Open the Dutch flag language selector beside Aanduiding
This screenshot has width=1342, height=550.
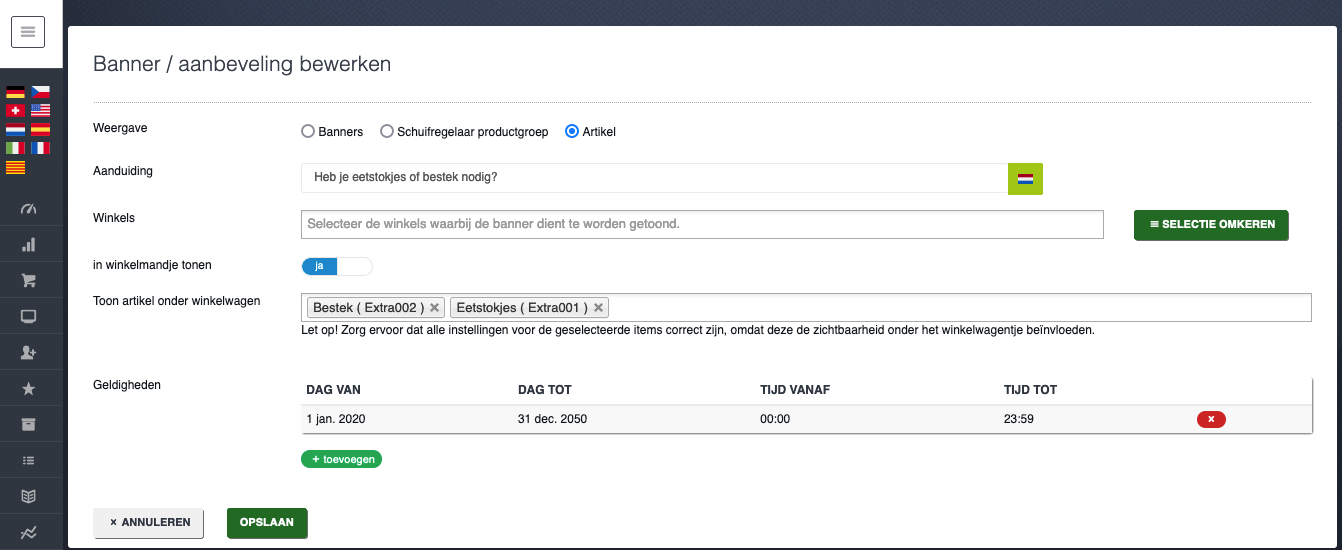point(1025,178)
